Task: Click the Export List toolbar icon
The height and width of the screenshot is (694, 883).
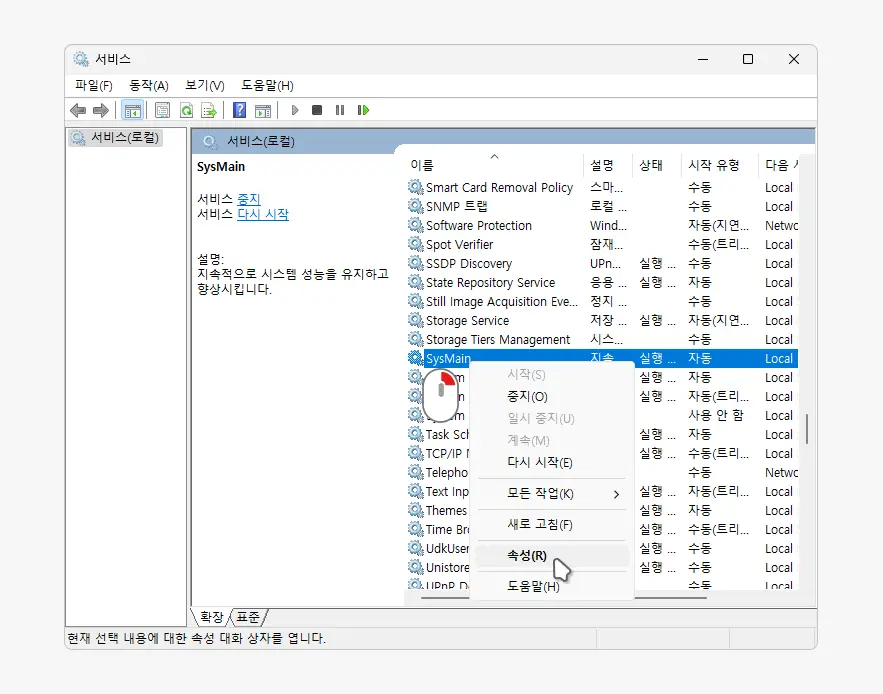Action: [210, 110]
